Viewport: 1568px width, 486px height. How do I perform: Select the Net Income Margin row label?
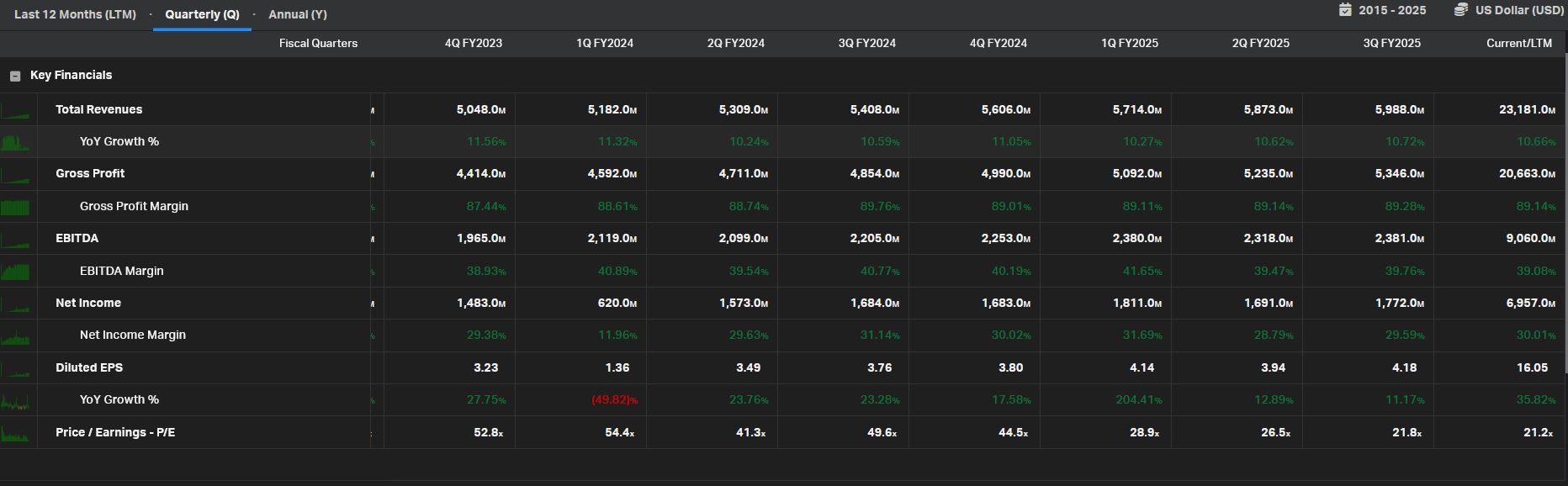tap(132, 335)
